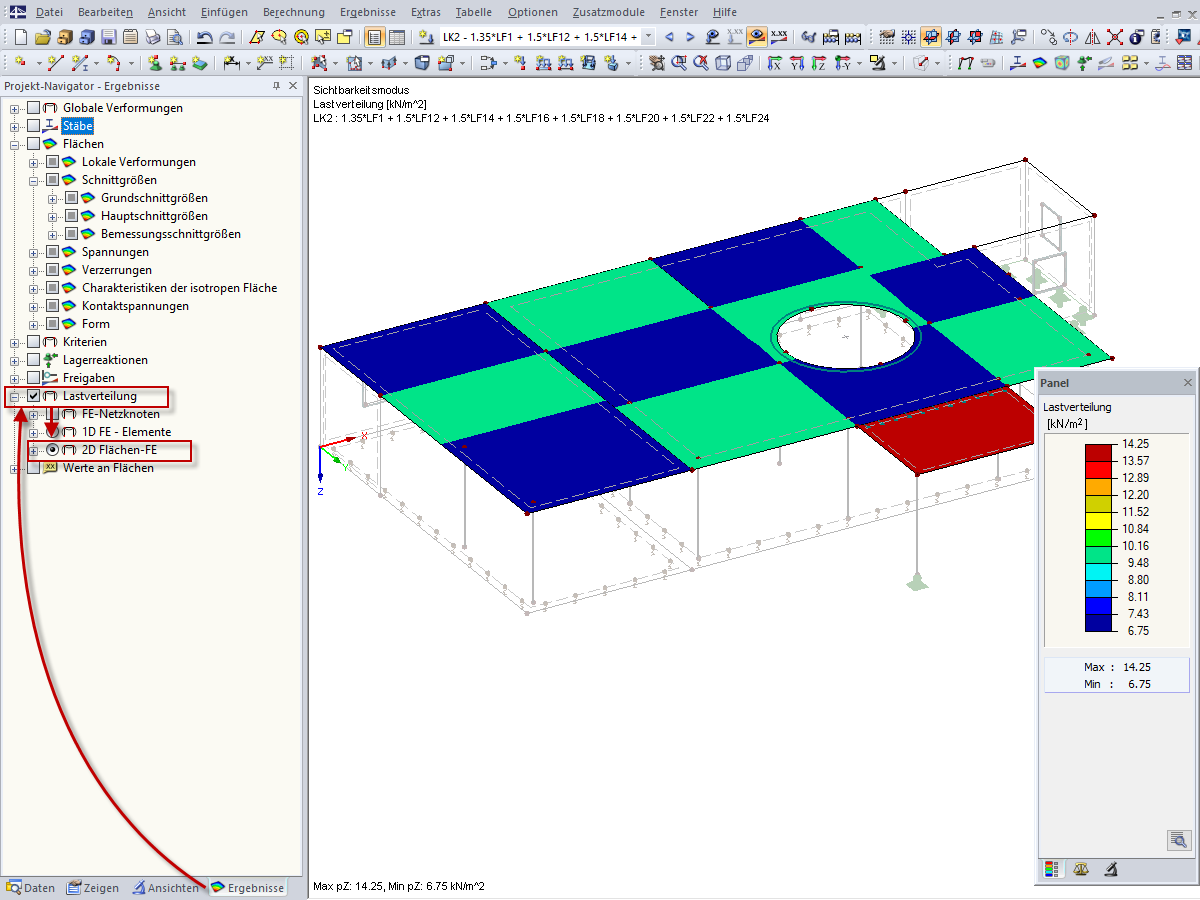
Task: Open the folder icon to load a file
Action: tap(42, 37)
